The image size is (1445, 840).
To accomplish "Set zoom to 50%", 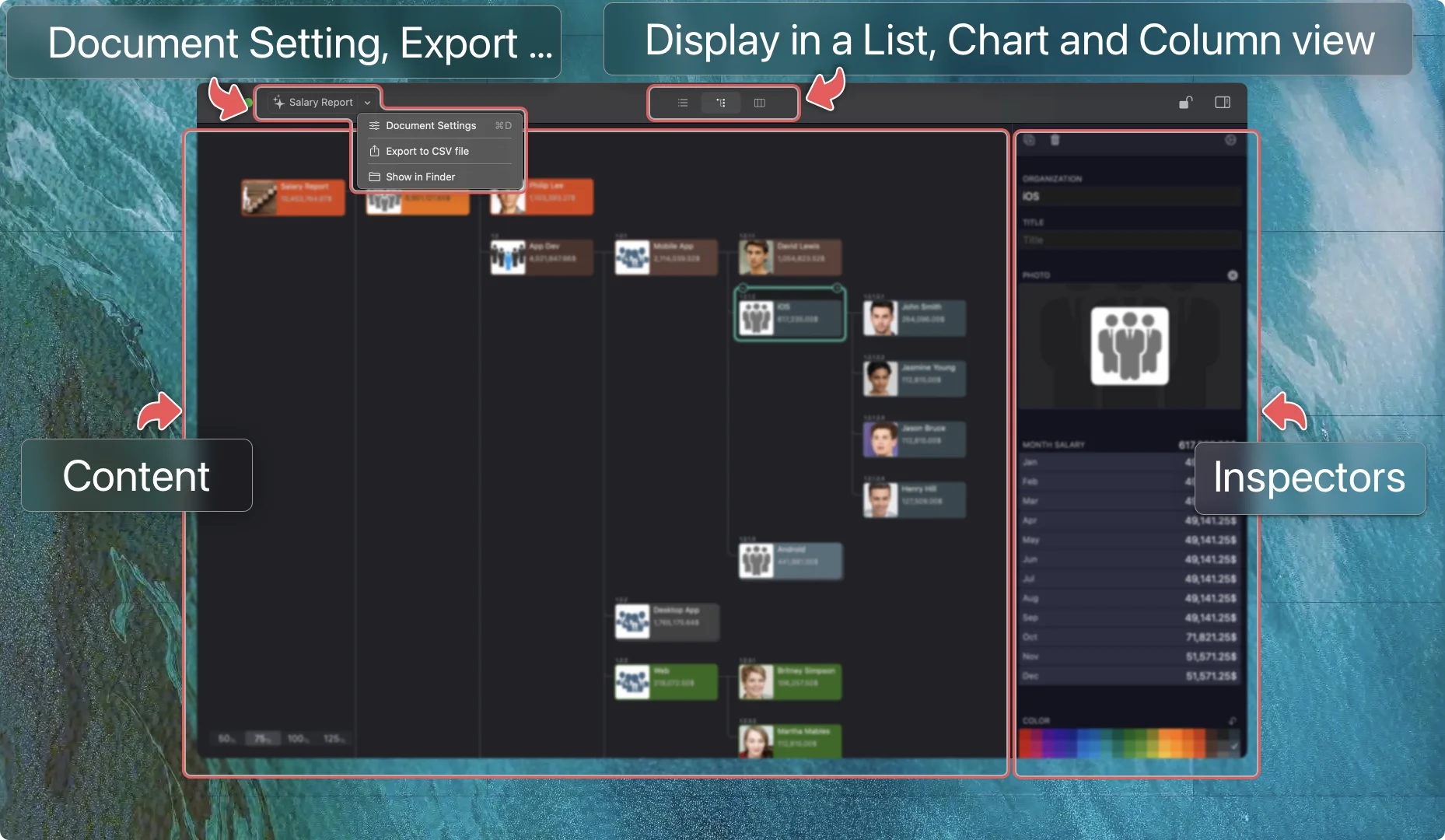I will point(226,738).
